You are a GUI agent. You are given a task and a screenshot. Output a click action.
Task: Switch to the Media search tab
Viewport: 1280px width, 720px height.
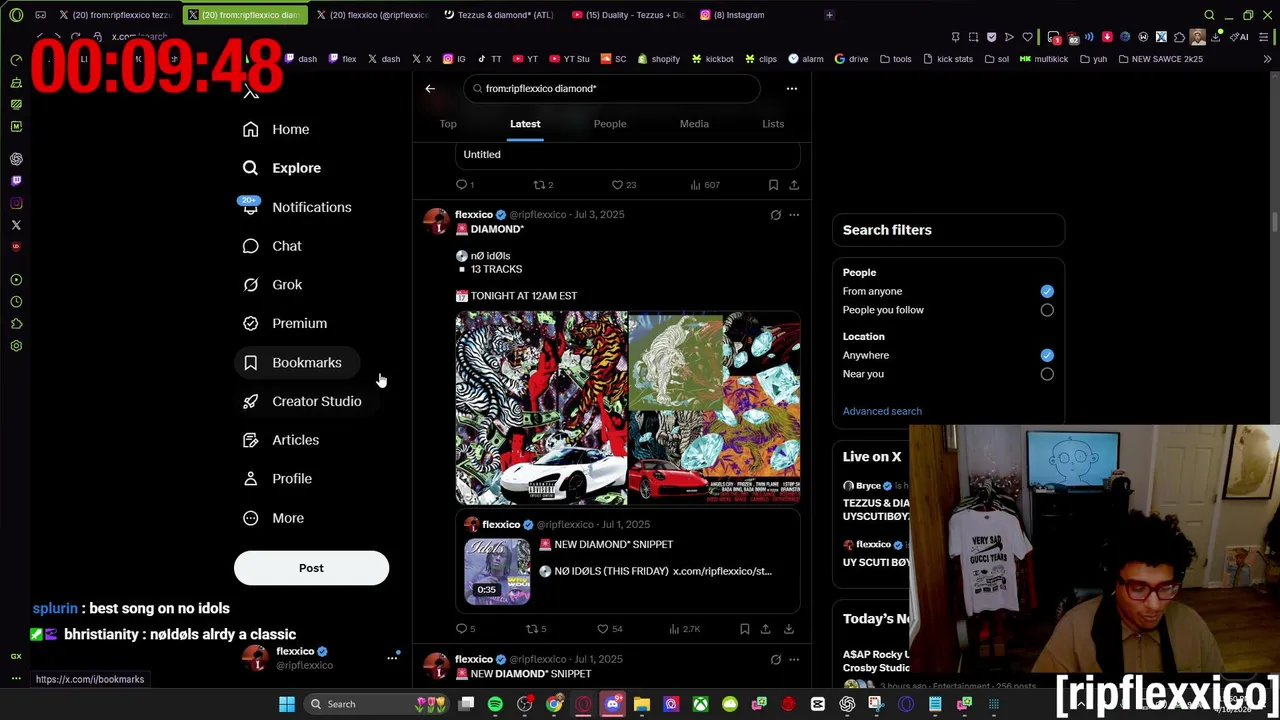click(x=694, y=124)
